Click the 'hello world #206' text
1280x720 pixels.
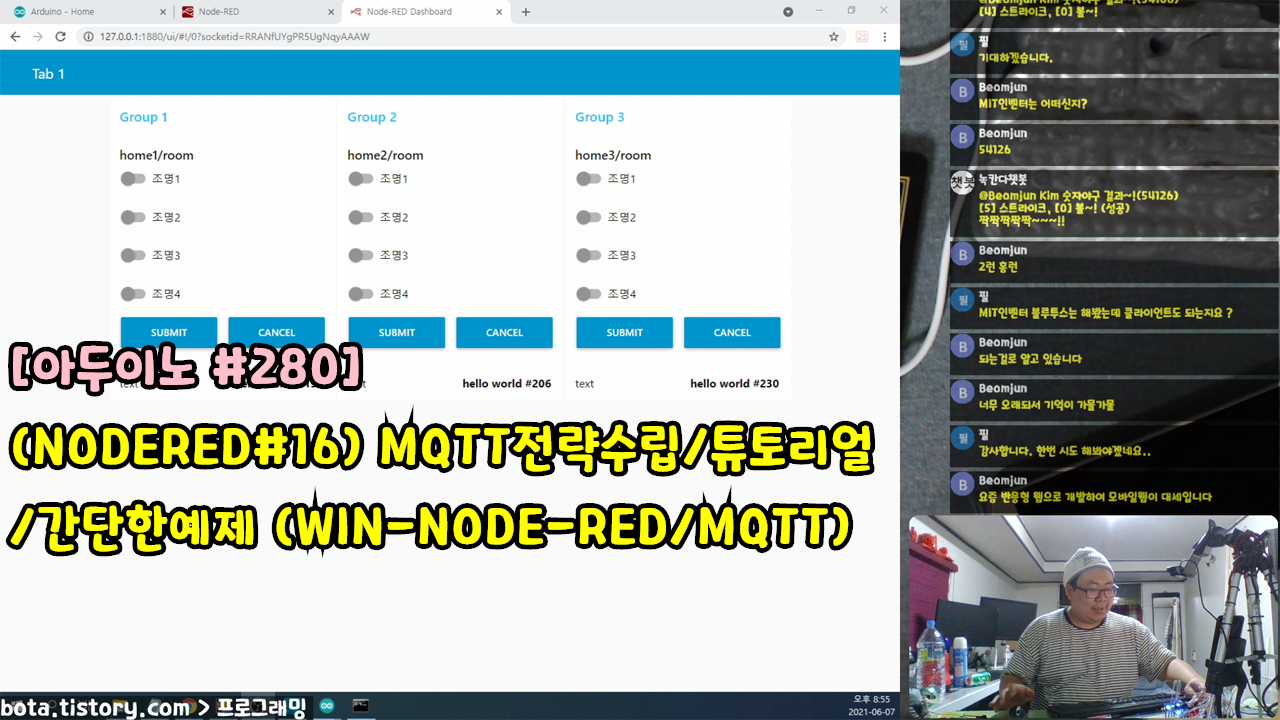click(x=507, y=383)
